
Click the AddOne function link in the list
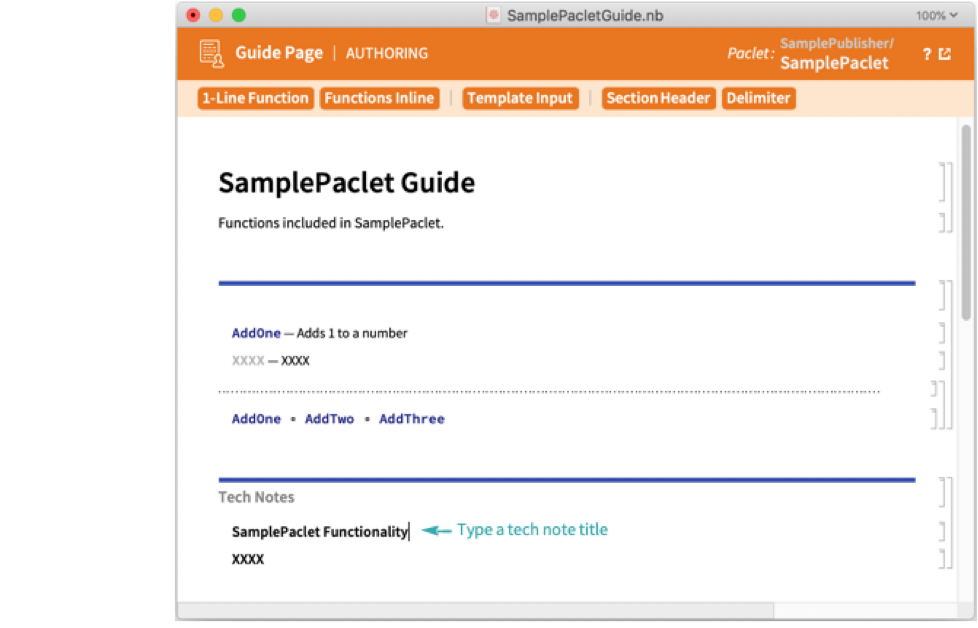coord(256,333)
